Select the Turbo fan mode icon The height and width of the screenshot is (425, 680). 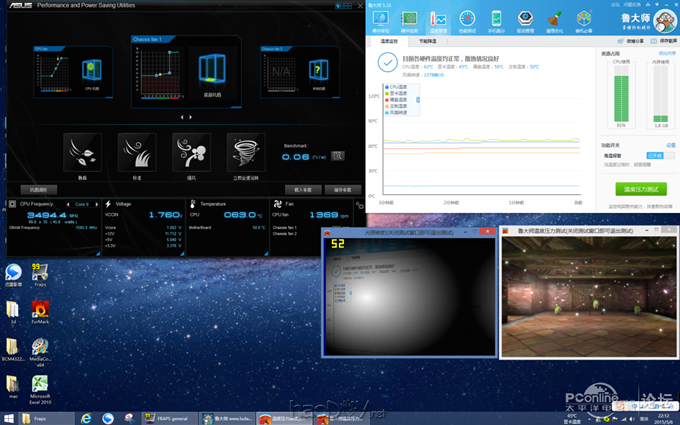pyautogui.click(x=191, y=152)
